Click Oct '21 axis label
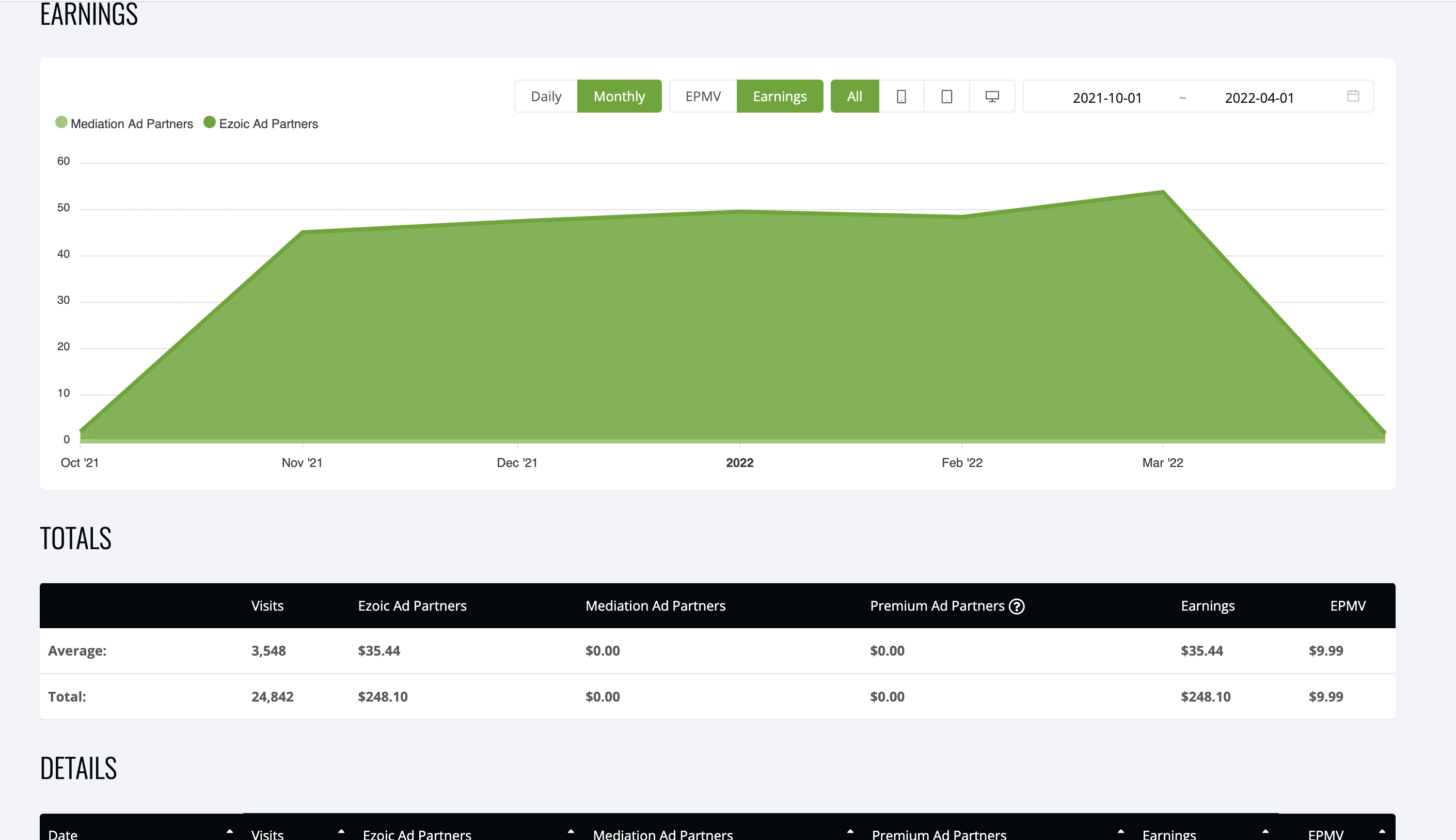This screenshot has width=1456, height=840. coord(80,463)
